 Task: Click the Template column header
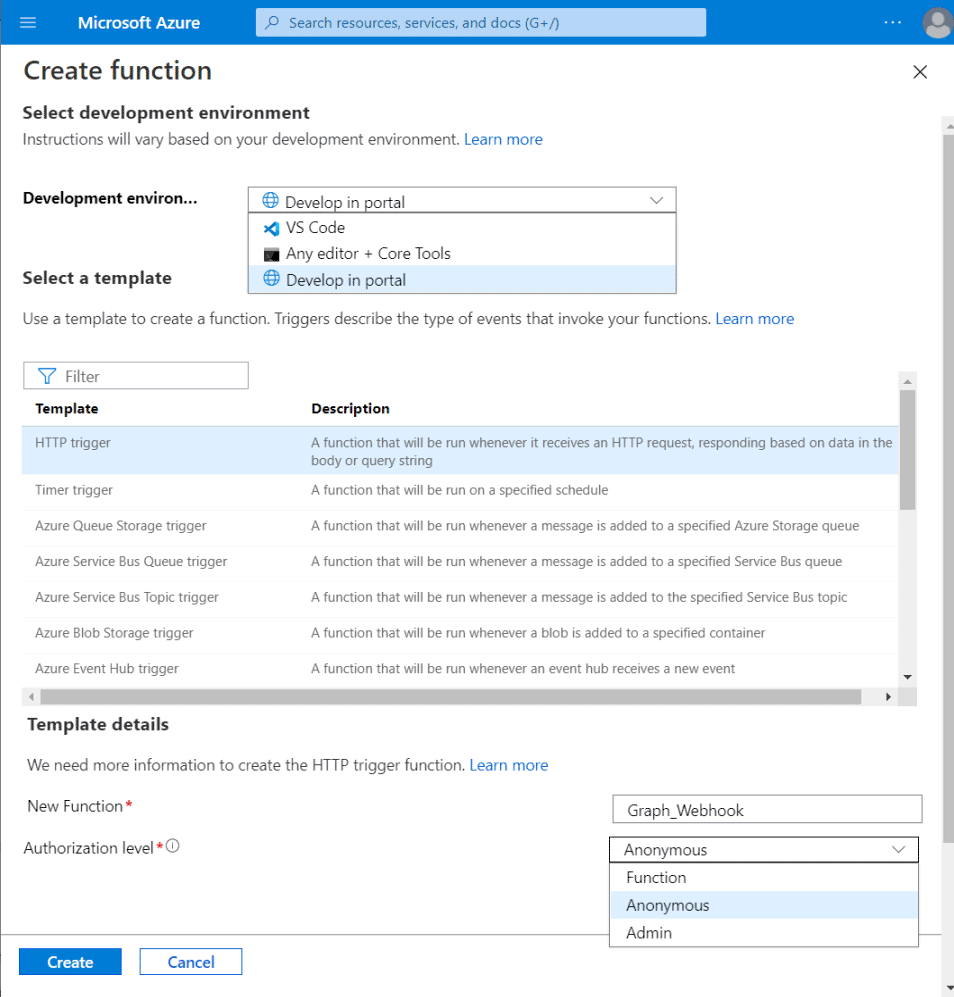[67, 408]
